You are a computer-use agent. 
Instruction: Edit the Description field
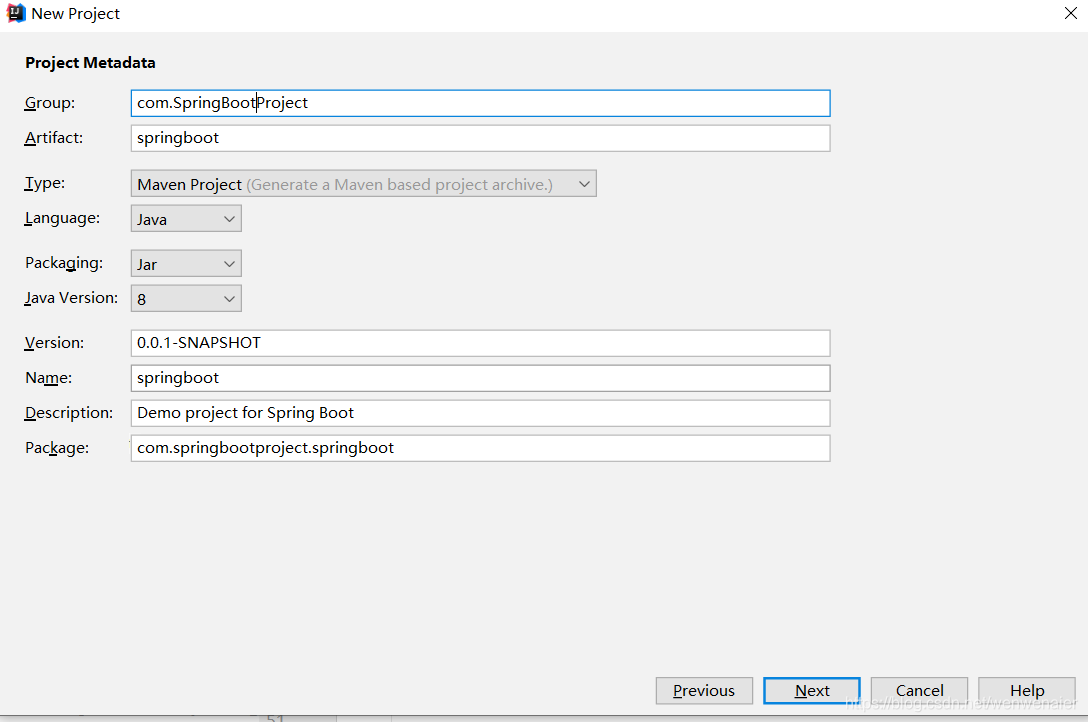coord(480,413)
